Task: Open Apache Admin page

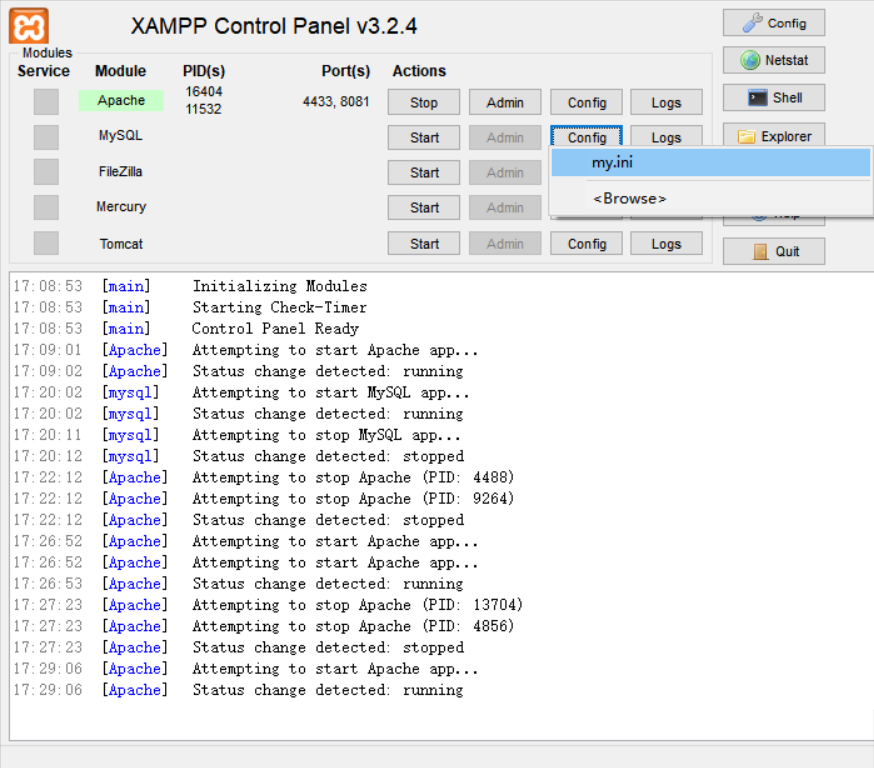Action: [505, 103]
